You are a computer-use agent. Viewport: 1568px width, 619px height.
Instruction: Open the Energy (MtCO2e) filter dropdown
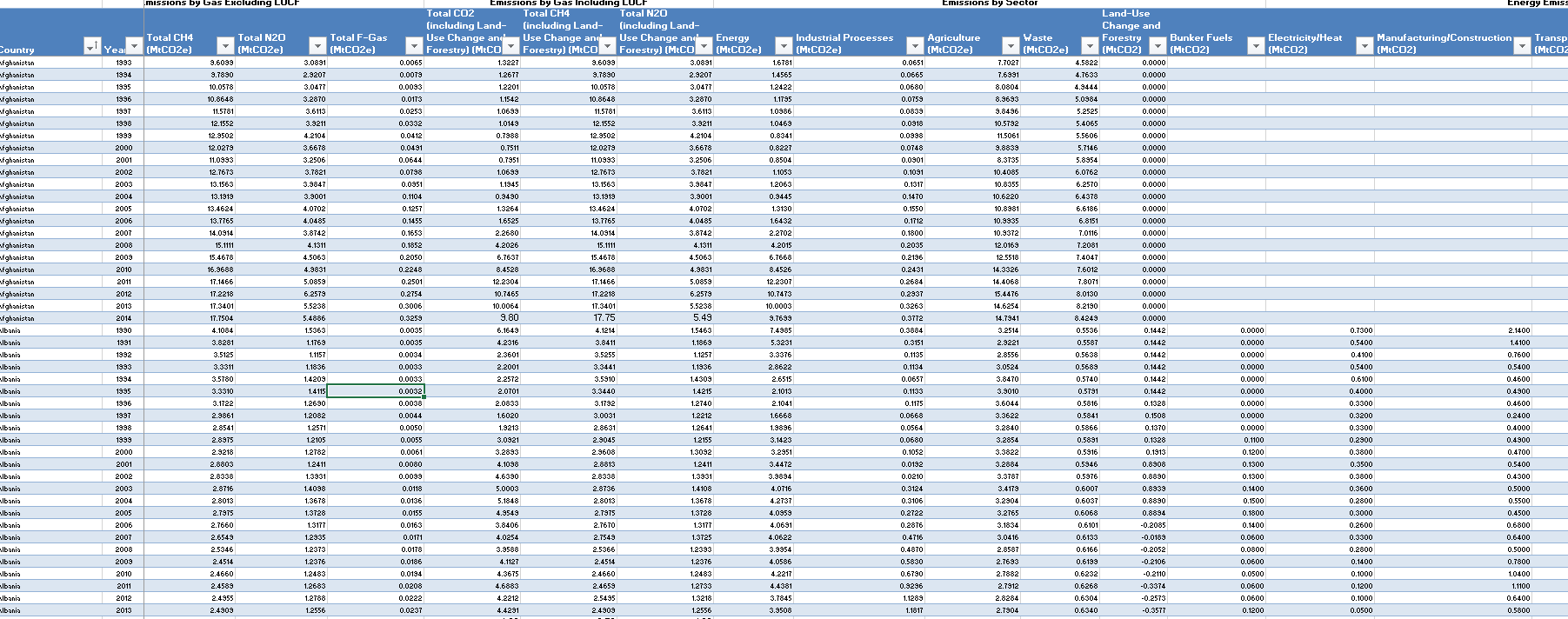coord(784,46)
